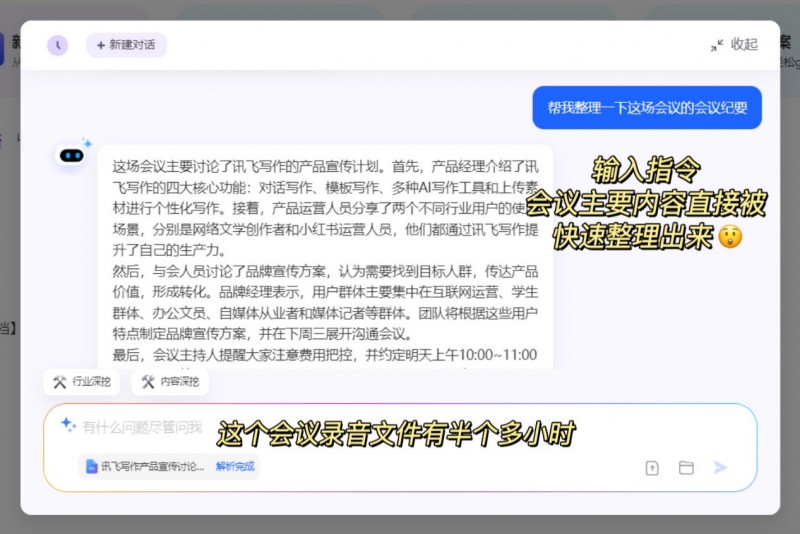
Task: Select the 行业深挖 chip
Action: pyautogui.click(x=82, y=382)
